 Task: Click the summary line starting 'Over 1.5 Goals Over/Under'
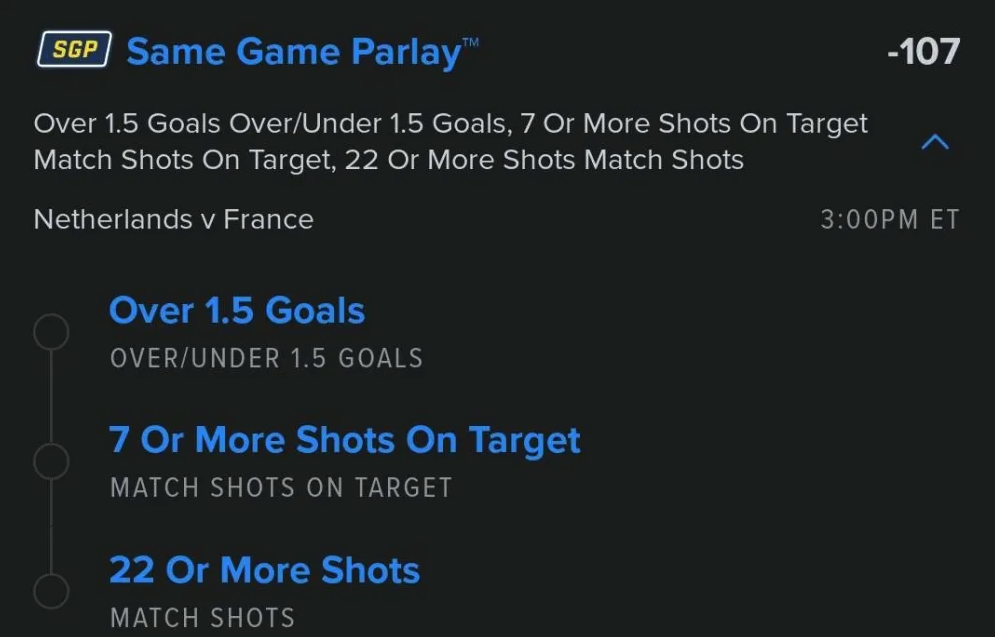[450, 124]
